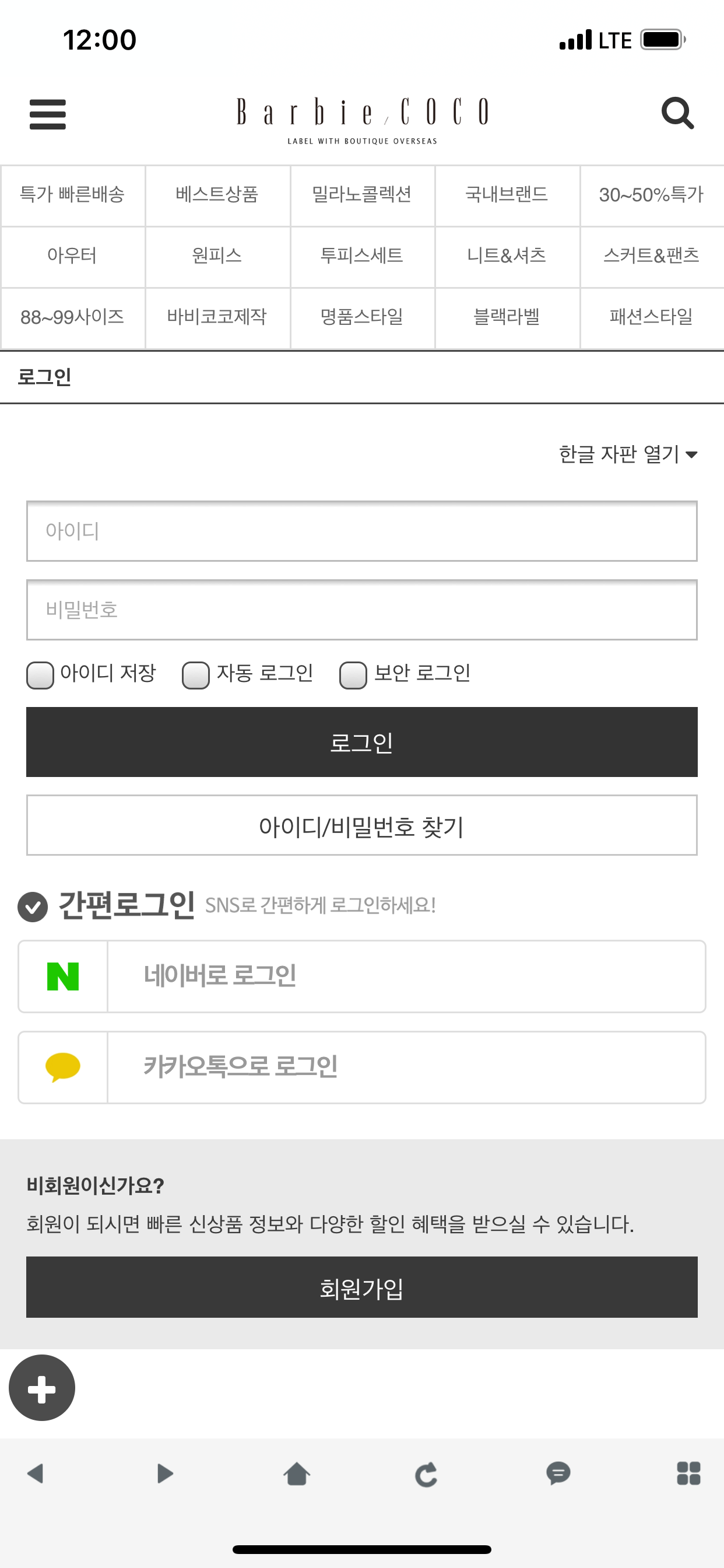Screen dimensions: 724x1568
Task: Go back with the left arrow icon
Action: pyautogui.click(x=36, y=1473)
